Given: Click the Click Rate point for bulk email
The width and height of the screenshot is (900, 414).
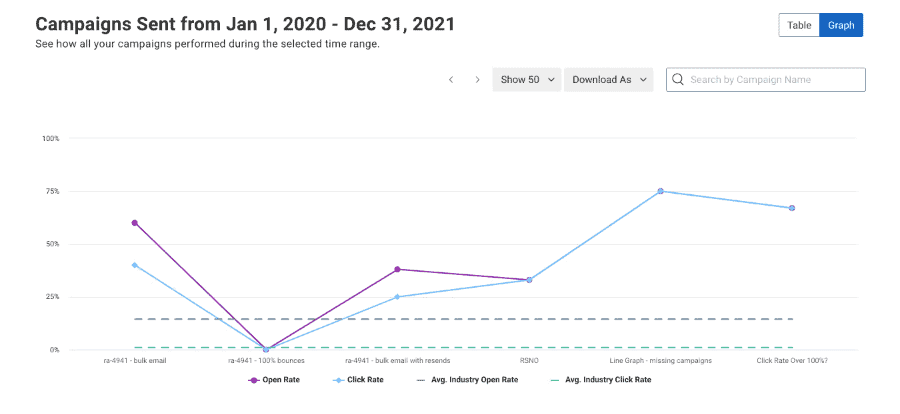Looking at the screenshot, I should point(134,265).
